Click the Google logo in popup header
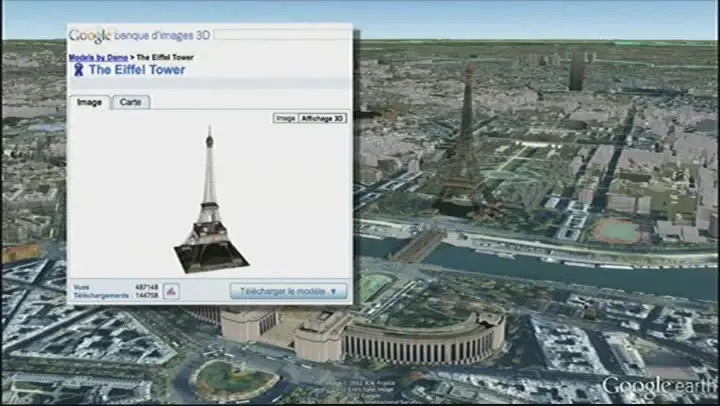Image resolution: width=720 pixels, height=406 pixels. tap(90, 35)
